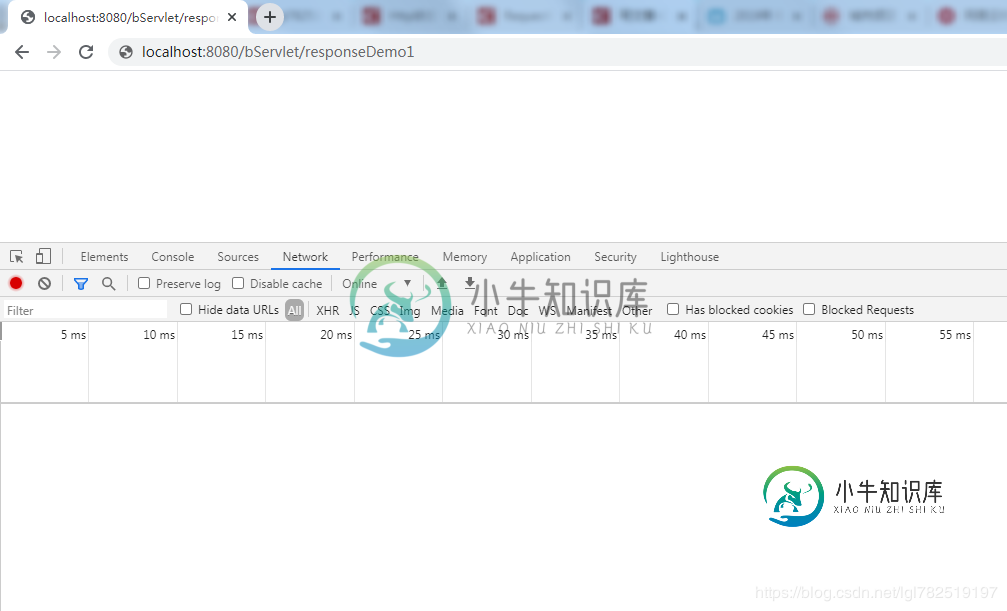Toggle the network filter funnel icon

[81, 283]
